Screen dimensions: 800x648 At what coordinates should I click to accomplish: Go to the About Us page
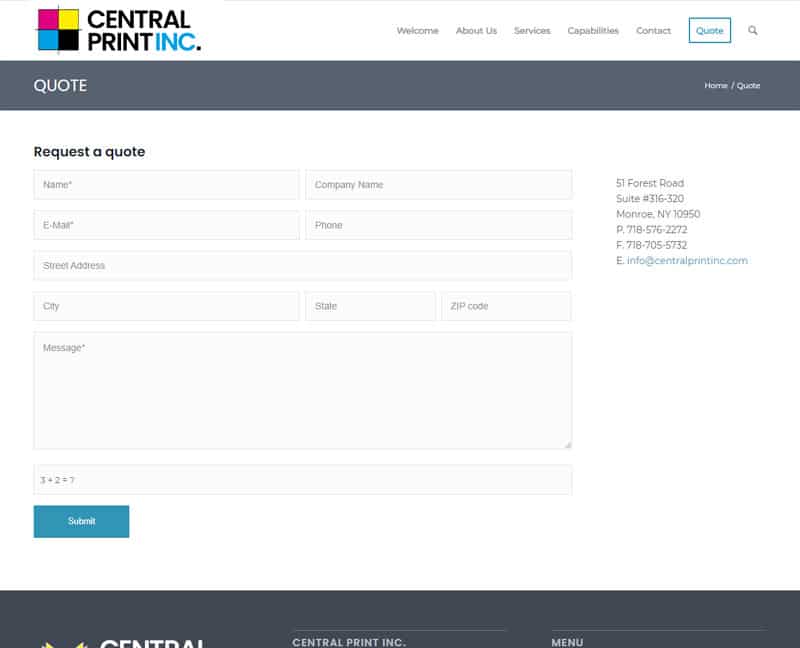(x=476, y=31)
